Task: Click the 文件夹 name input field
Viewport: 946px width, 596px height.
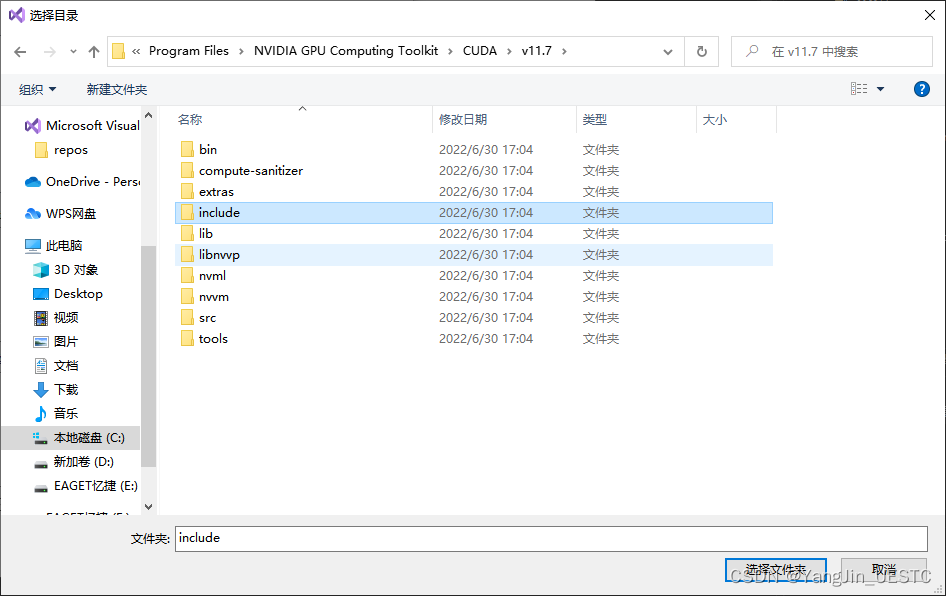Action: pyautogui.click(x=551, y=538)
